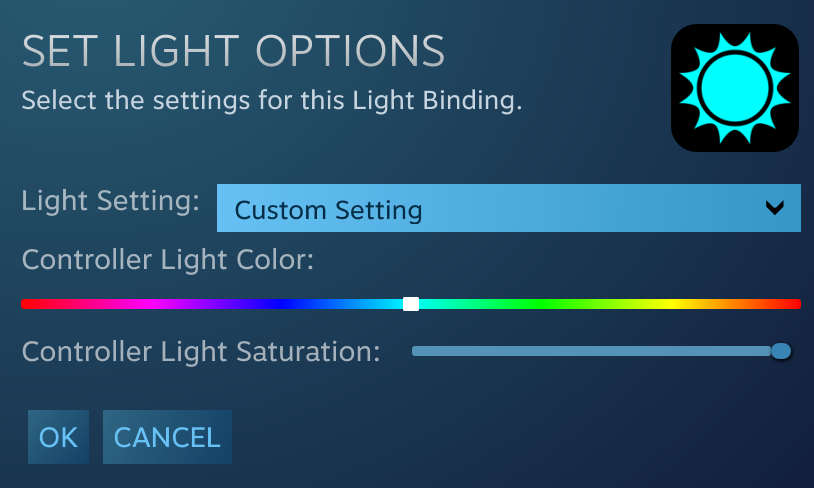Click the OK button
The height and width of the screenshot is (488, 814).
59,437
